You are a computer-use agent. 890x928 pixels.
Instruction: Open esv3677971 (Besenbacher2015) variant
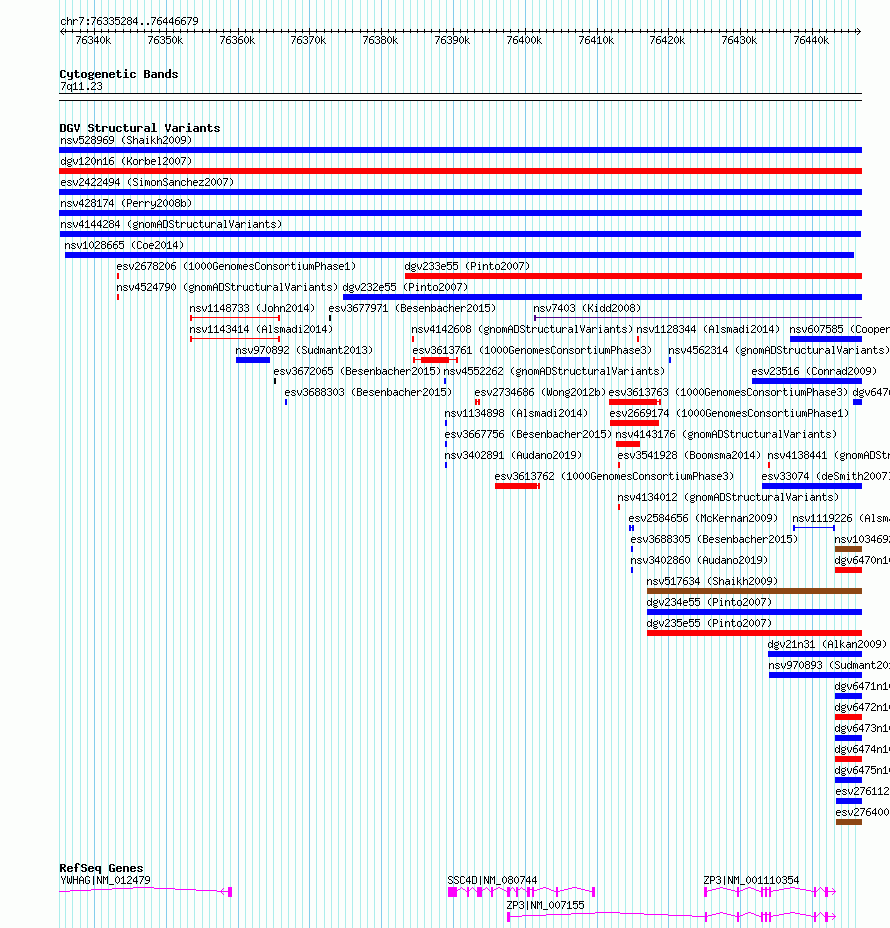[x=412, y=308]
